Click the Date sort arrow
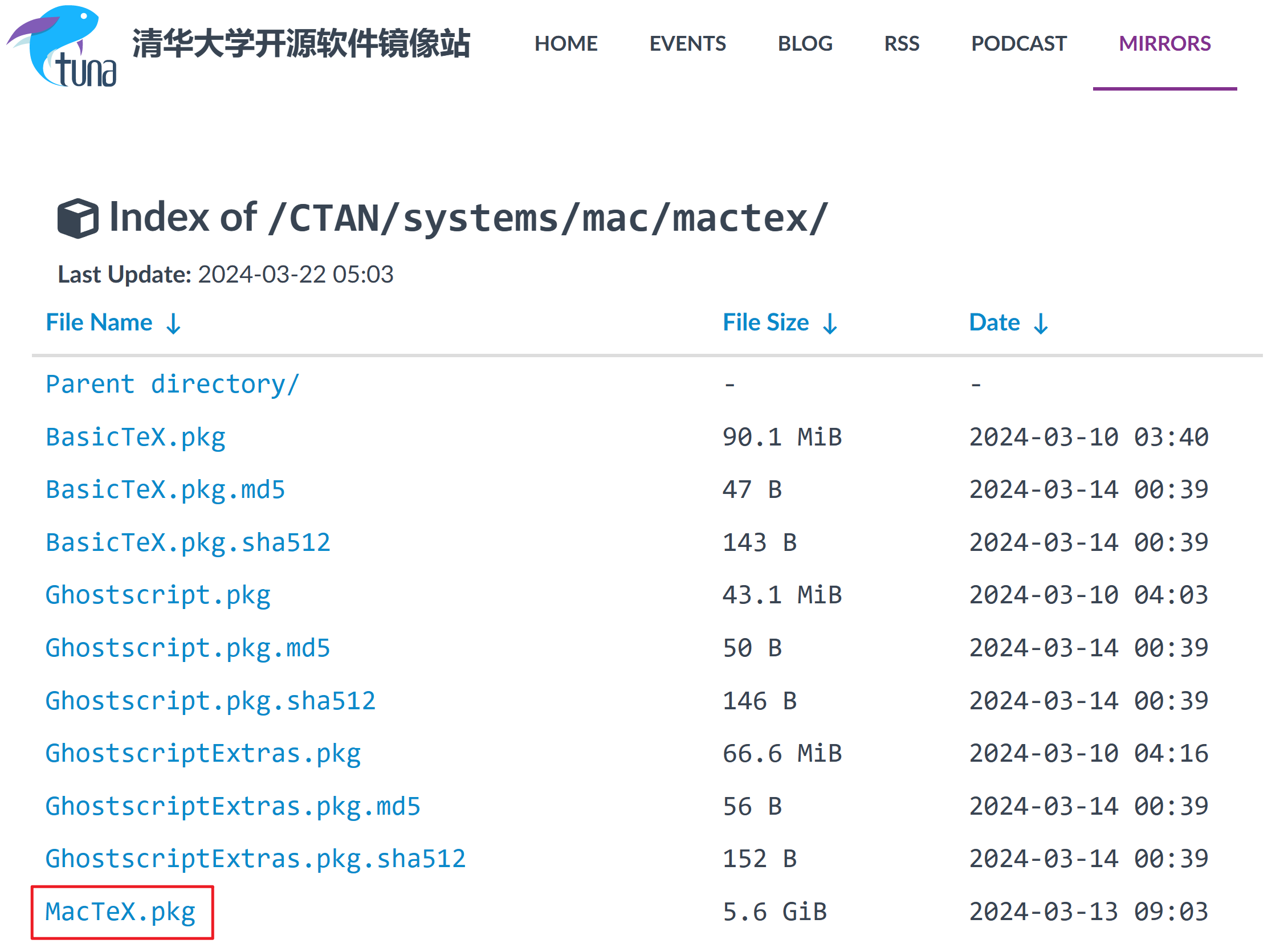Image resolution: width=1288 pixels, height=952 pixels. [x=1041, y=324]
